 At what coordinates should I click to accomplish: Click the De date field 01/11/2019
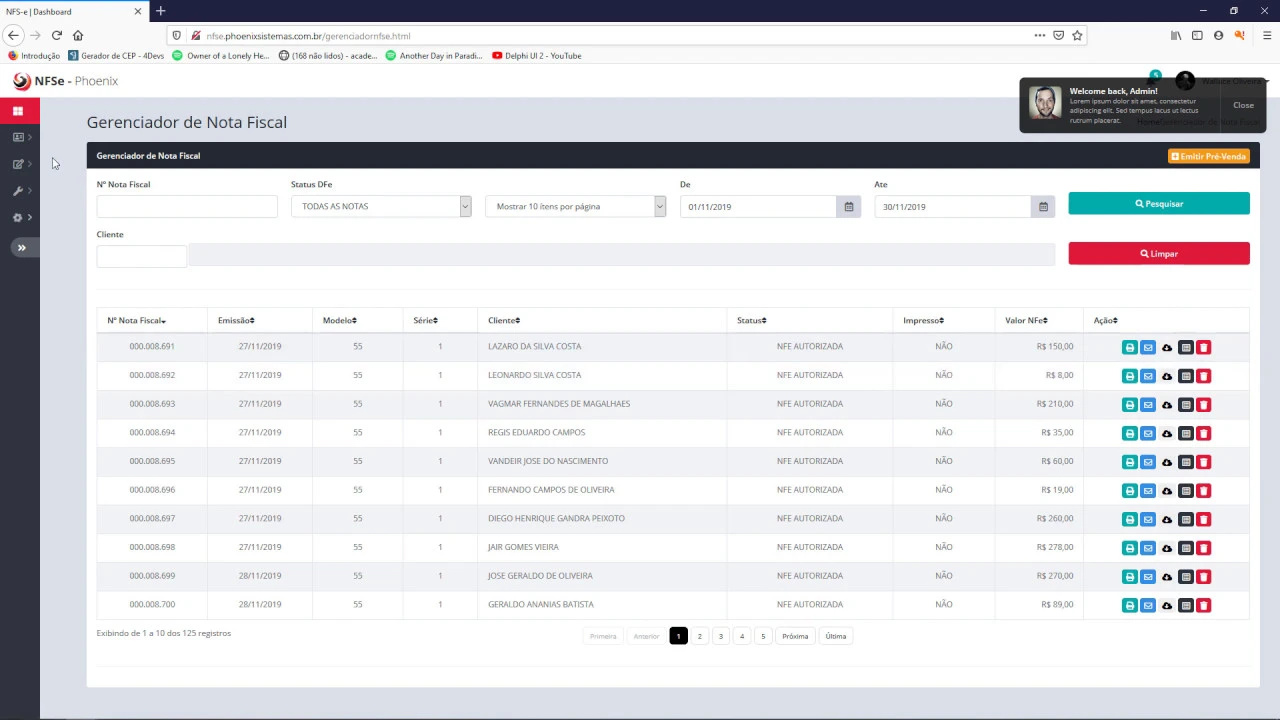pos(758,207)
